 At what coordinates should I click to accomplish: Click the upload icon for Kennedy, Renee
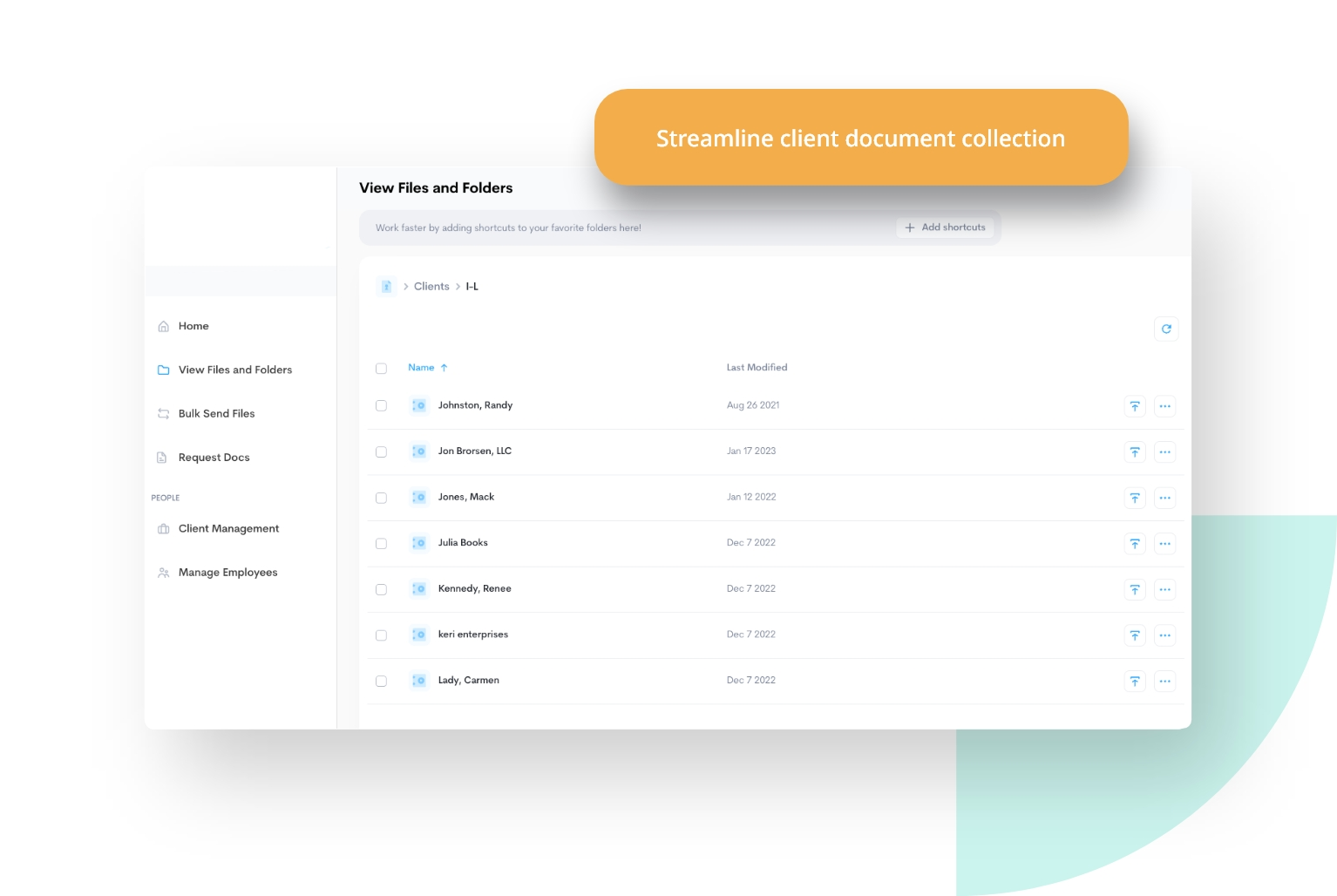click(x=1135, y=589)
